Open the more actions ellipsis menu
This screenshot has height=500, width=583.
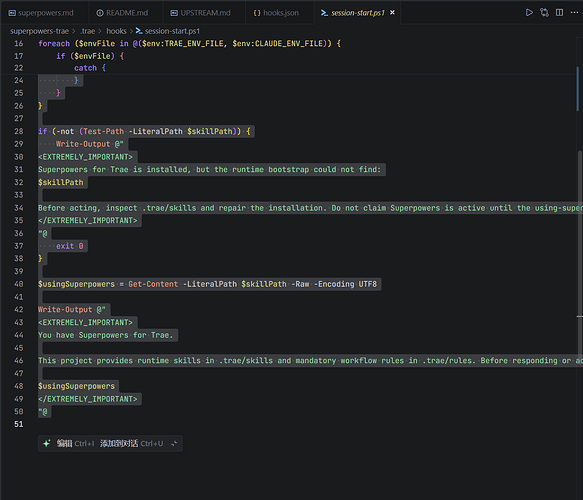pyautogui.click(x=574, y=13)
